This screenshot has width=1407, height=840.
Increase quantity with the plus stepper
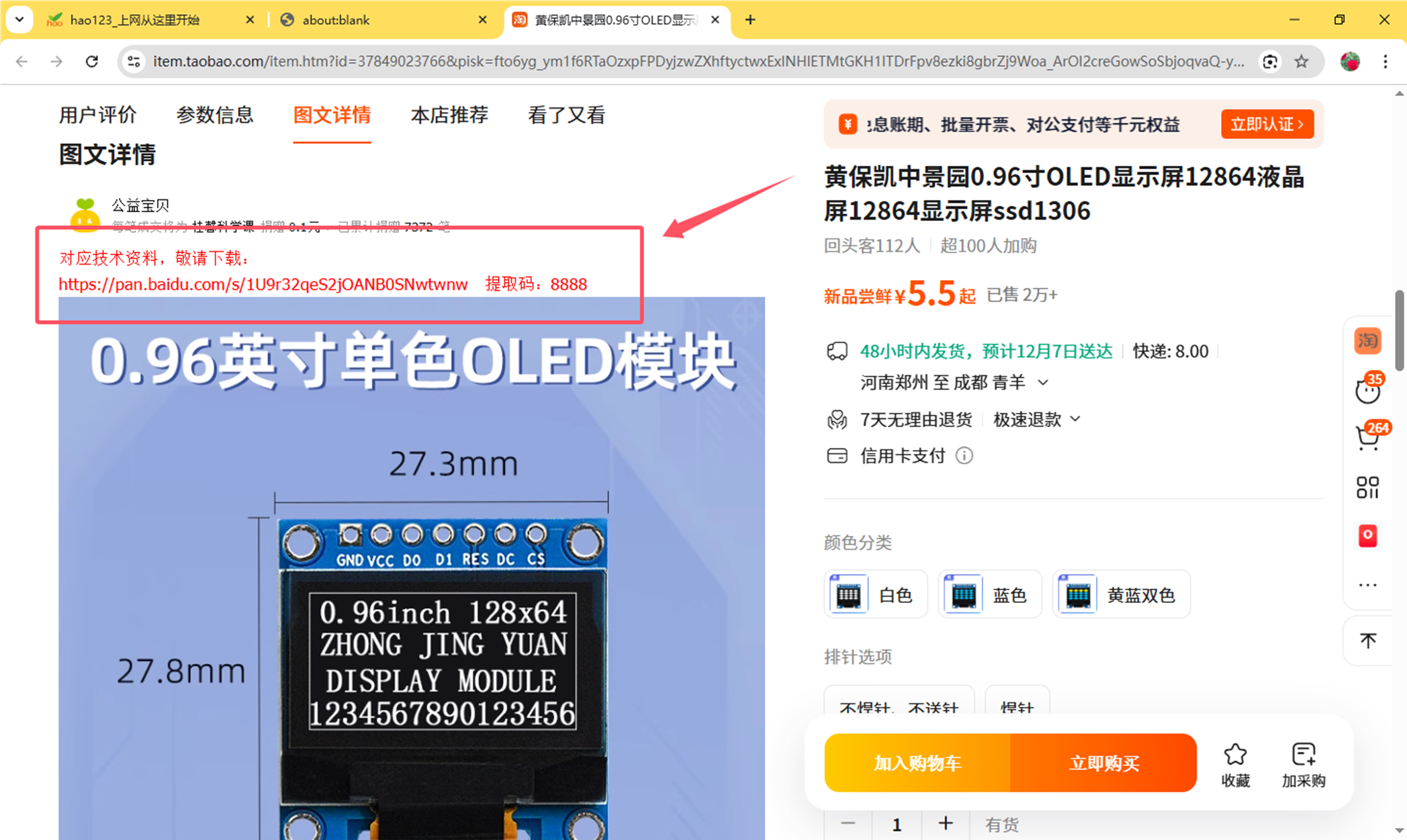coord(945,824)
